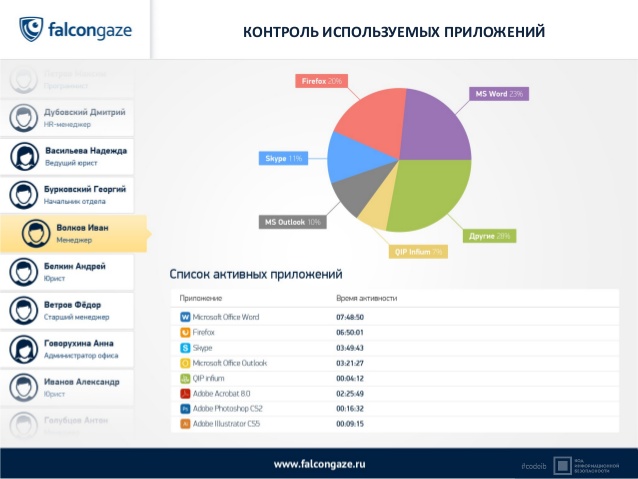Click the MS Outlook 10% chart label

293,222
